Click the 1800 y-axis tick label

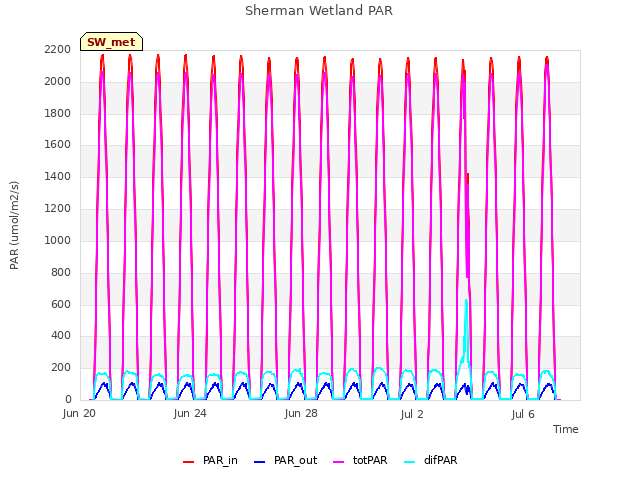58,113
